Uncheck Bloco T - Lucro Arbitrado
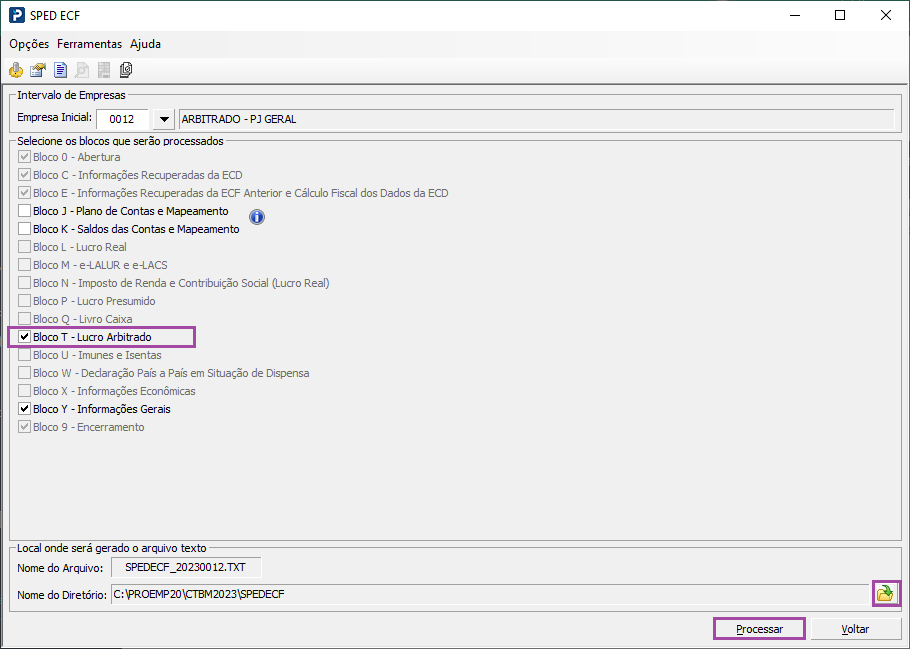The width and height of the screenshot is (910, 649). [x=24, y=337]
